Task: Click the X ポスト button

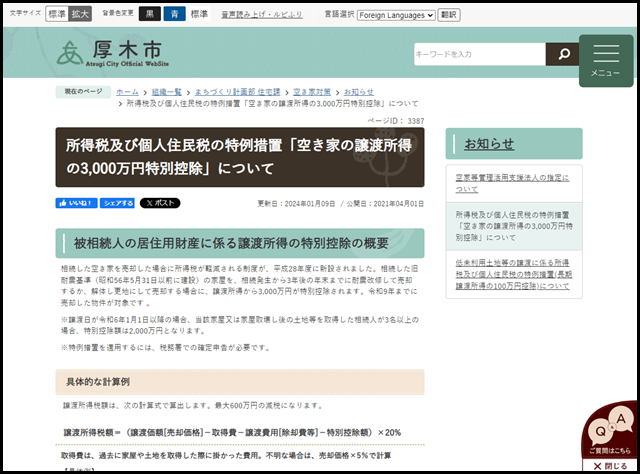Action: 160,203
